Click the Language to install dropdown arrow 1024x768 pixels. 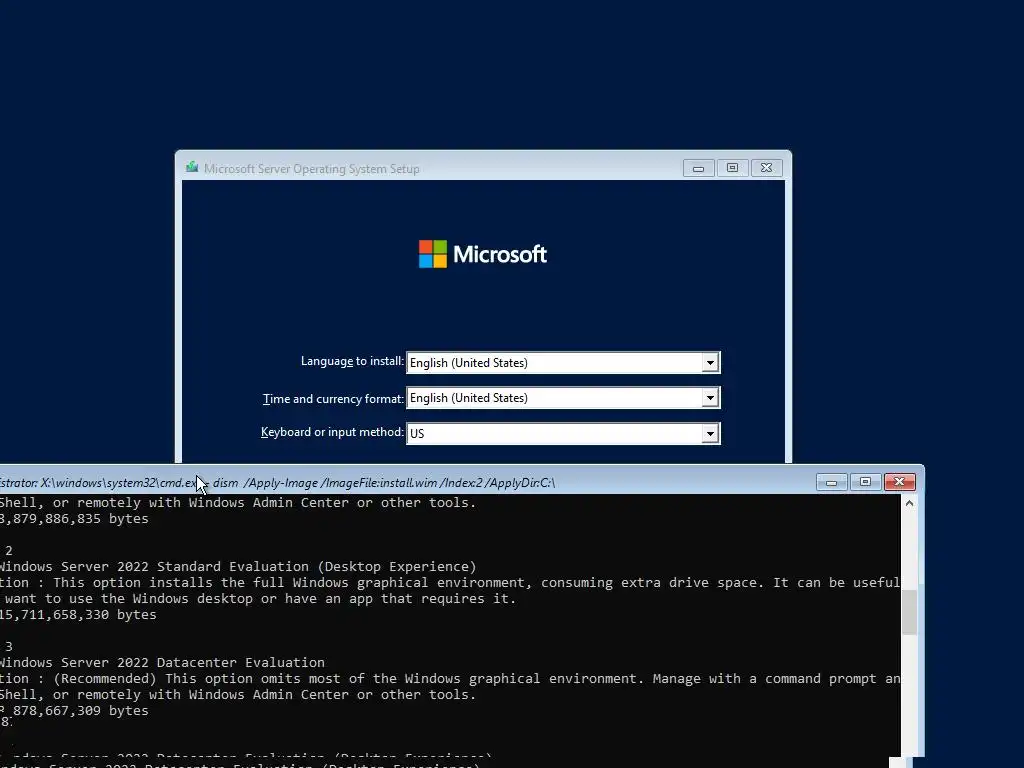point(710,362)
